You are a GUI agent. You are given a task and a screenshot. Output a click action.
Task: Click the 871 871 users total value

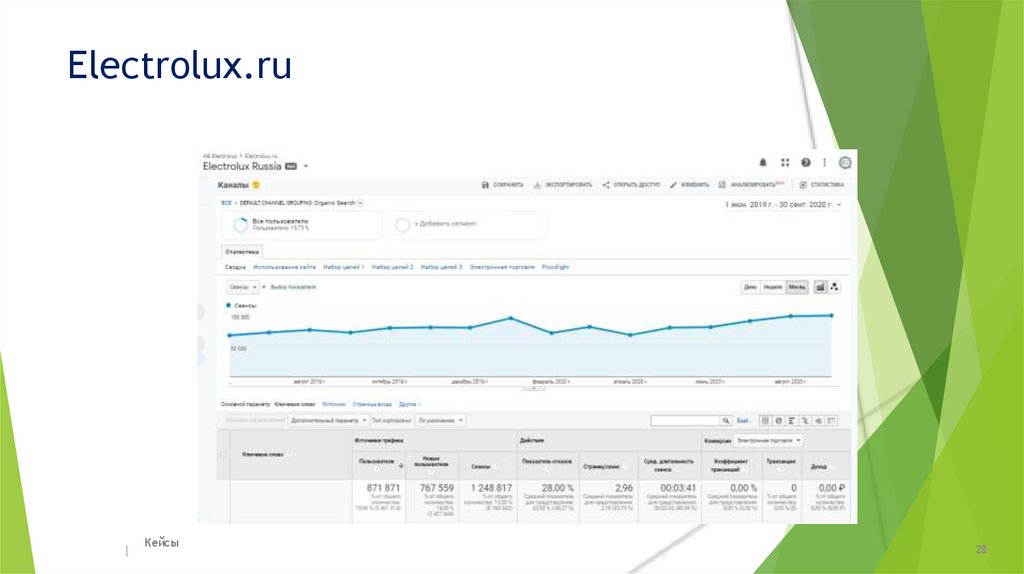383,488
